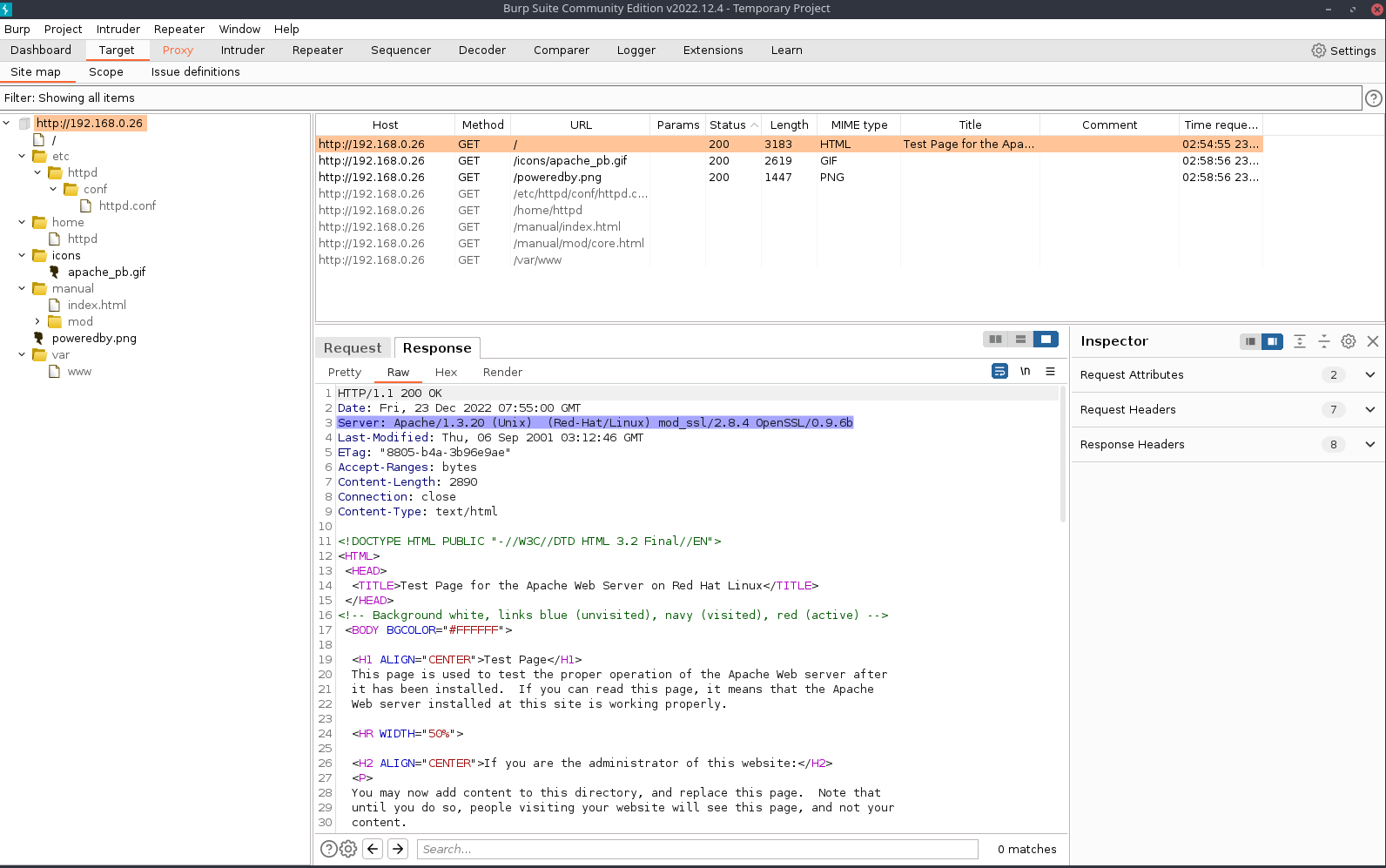The image size is (1386, 868).
Task: Collapse the httpd folder under etc
Action: (x=38, y=172)
